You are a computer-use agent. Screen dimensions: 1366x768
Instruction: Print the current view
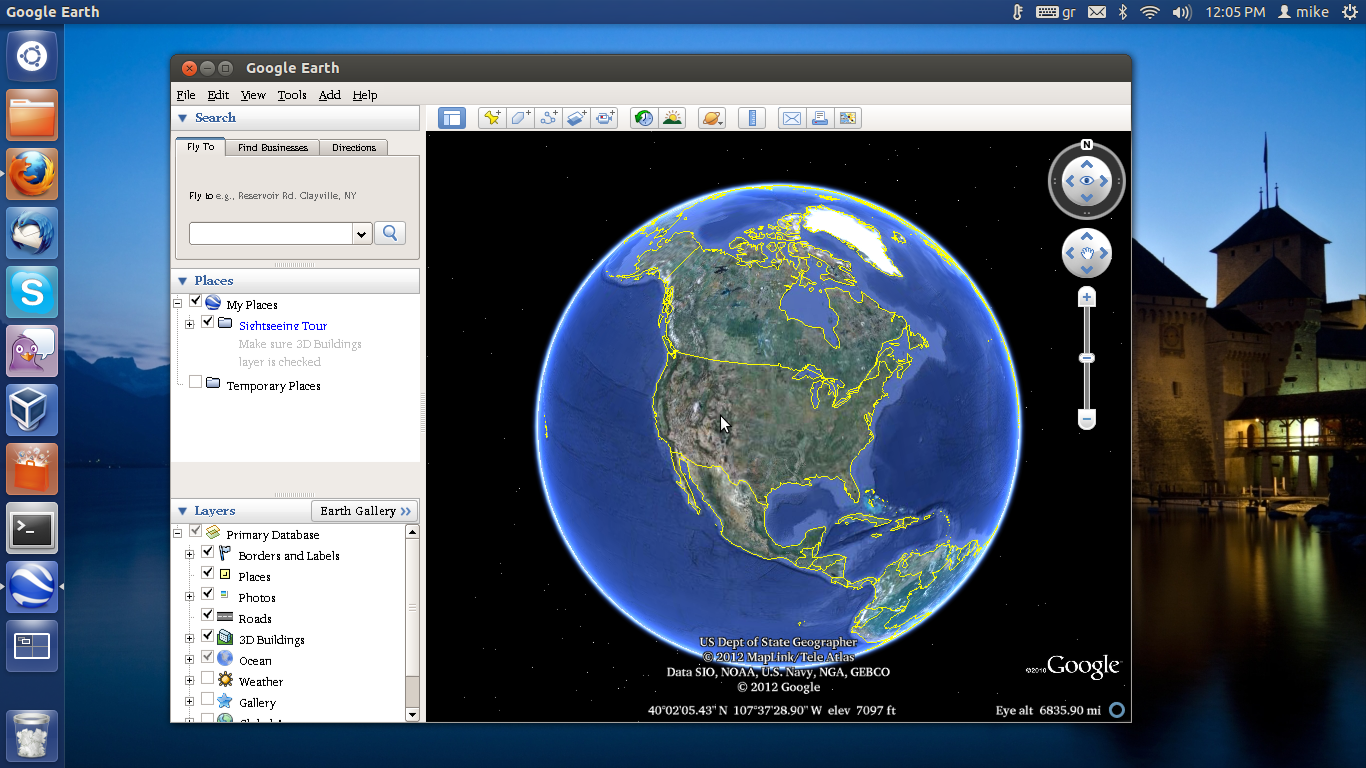pyautogui.click(x=819, y=118)
